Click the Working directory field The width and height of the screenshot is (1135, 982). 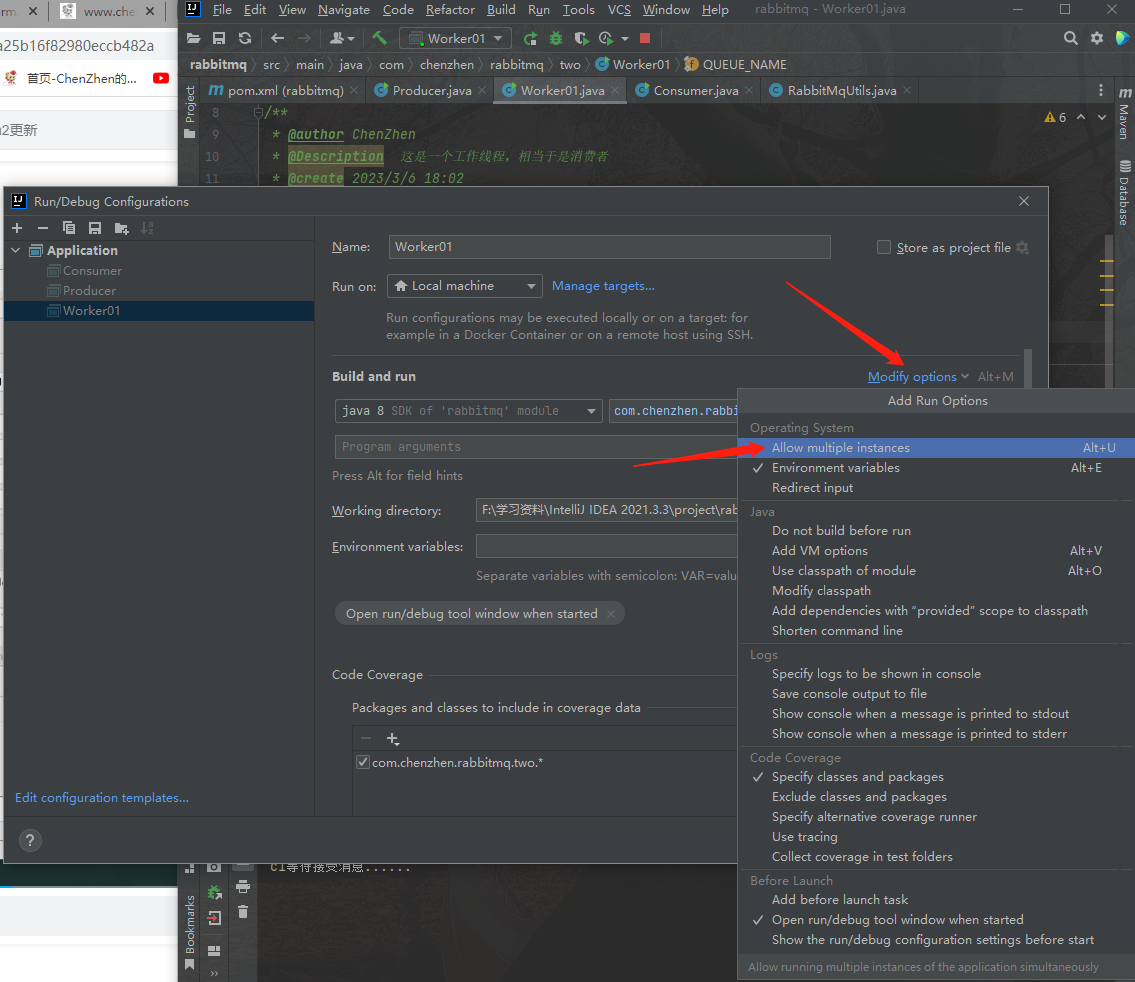point(607,510)
